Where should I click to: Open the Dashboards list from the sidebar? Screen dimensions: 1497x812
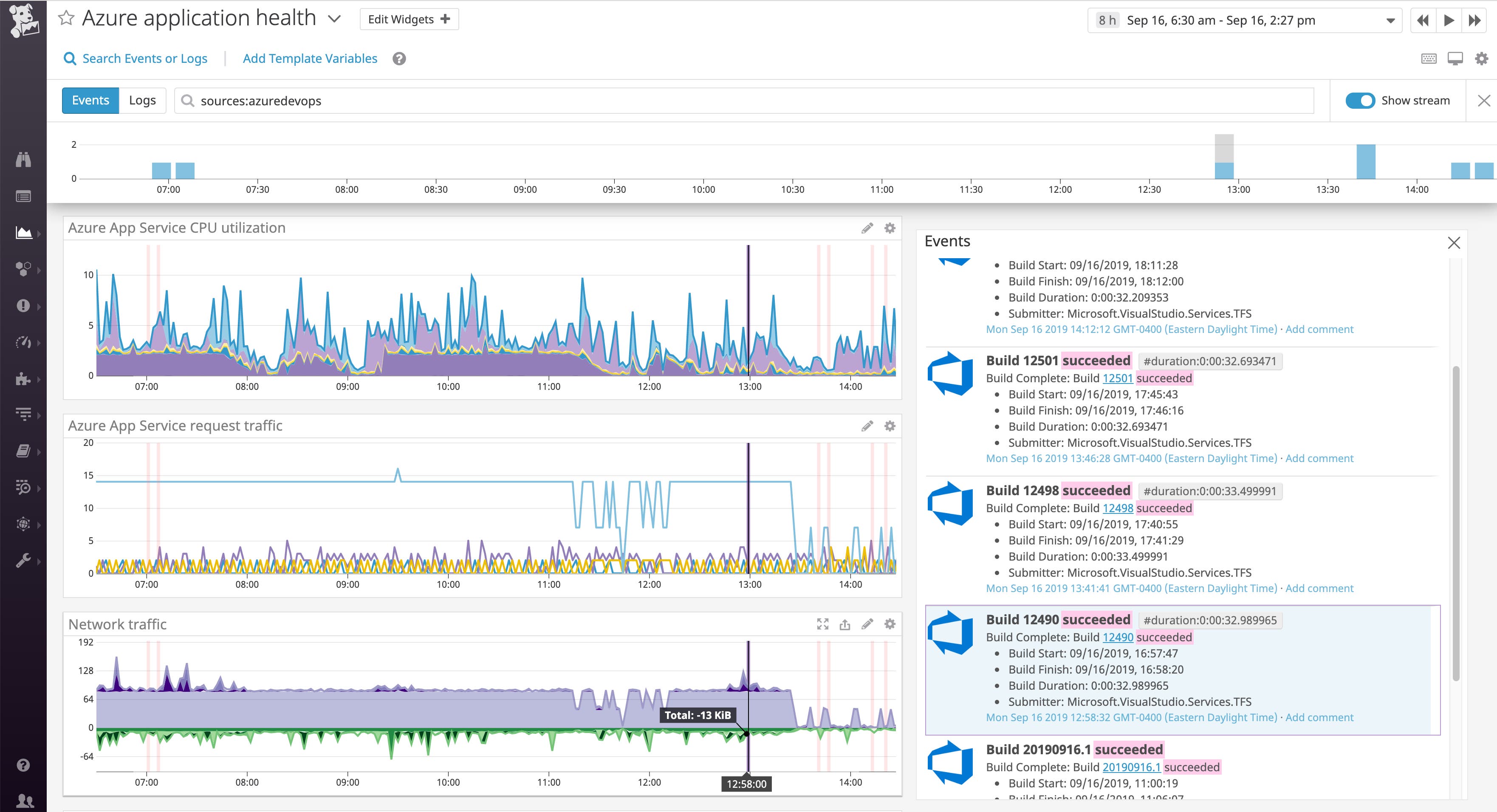click(23, 232)
